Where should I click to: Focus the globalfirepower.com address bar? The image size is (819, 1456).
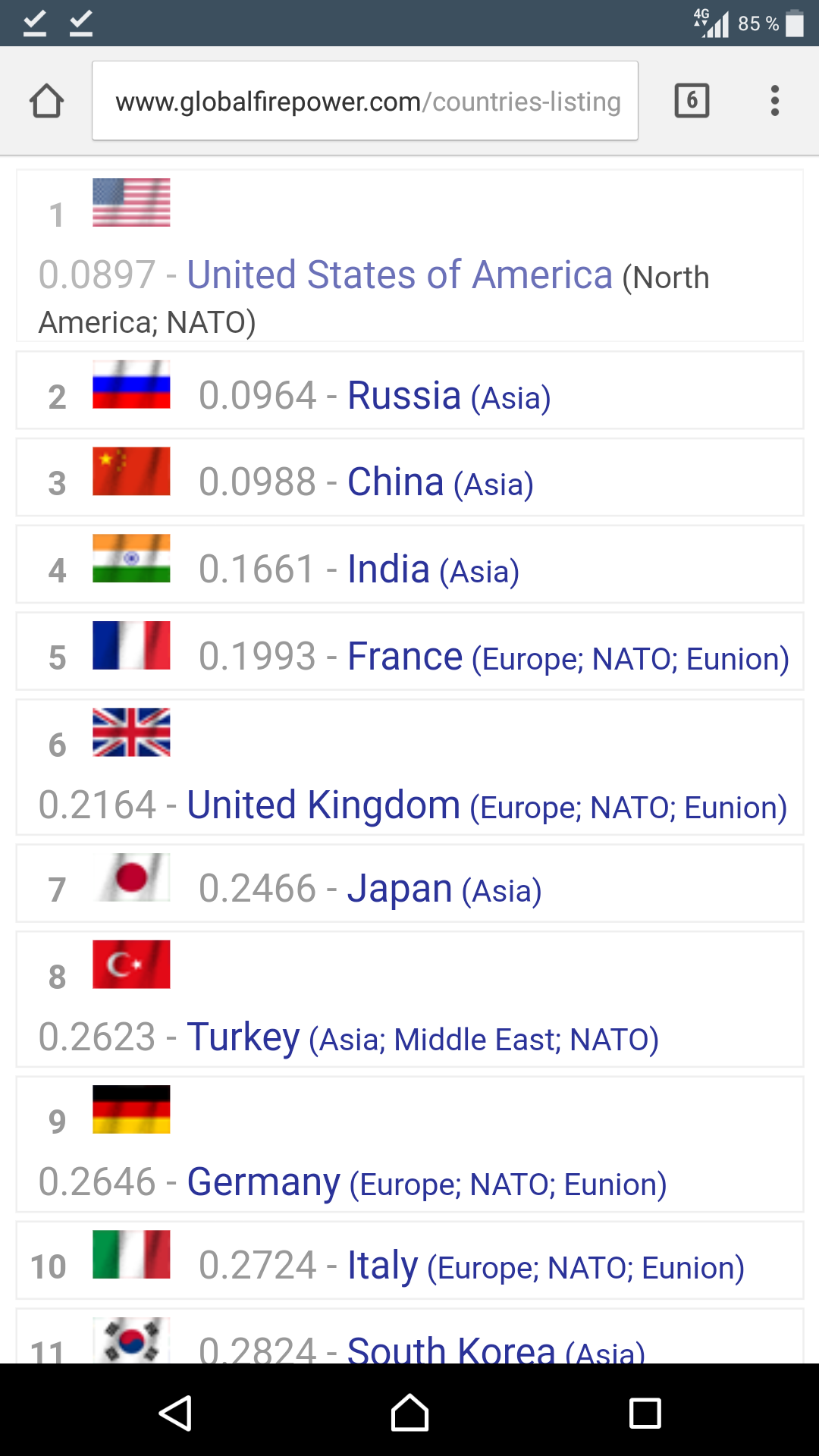(x=365, y=101)
